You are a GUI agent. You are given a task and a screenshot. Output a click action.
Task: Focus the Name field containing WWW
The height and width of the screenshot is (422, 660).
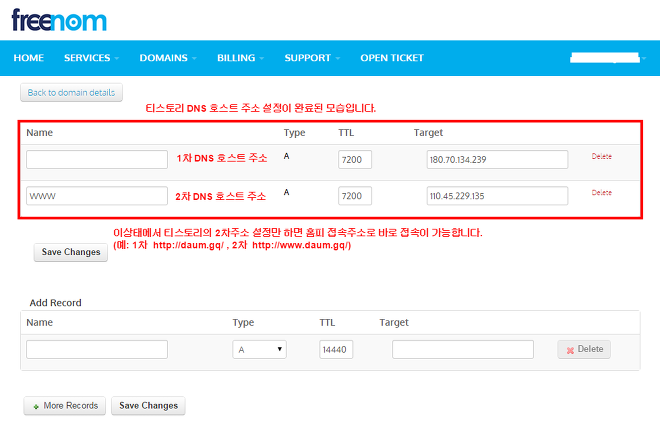[x=97, y=196]
